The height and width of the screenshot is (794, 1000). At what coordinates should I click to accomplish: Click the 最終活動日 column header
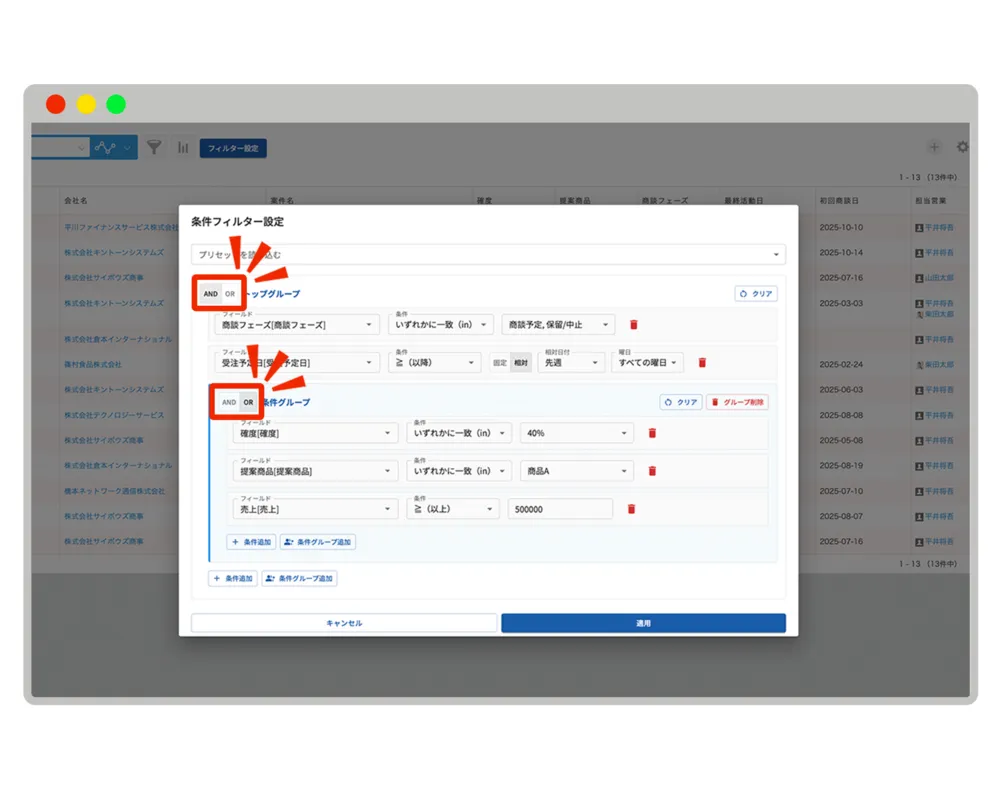click(x=745, y=201)
